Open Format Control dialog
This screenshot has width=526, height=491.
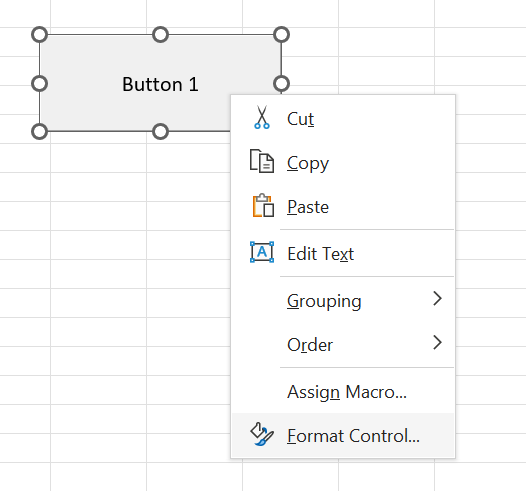point(343,435)
